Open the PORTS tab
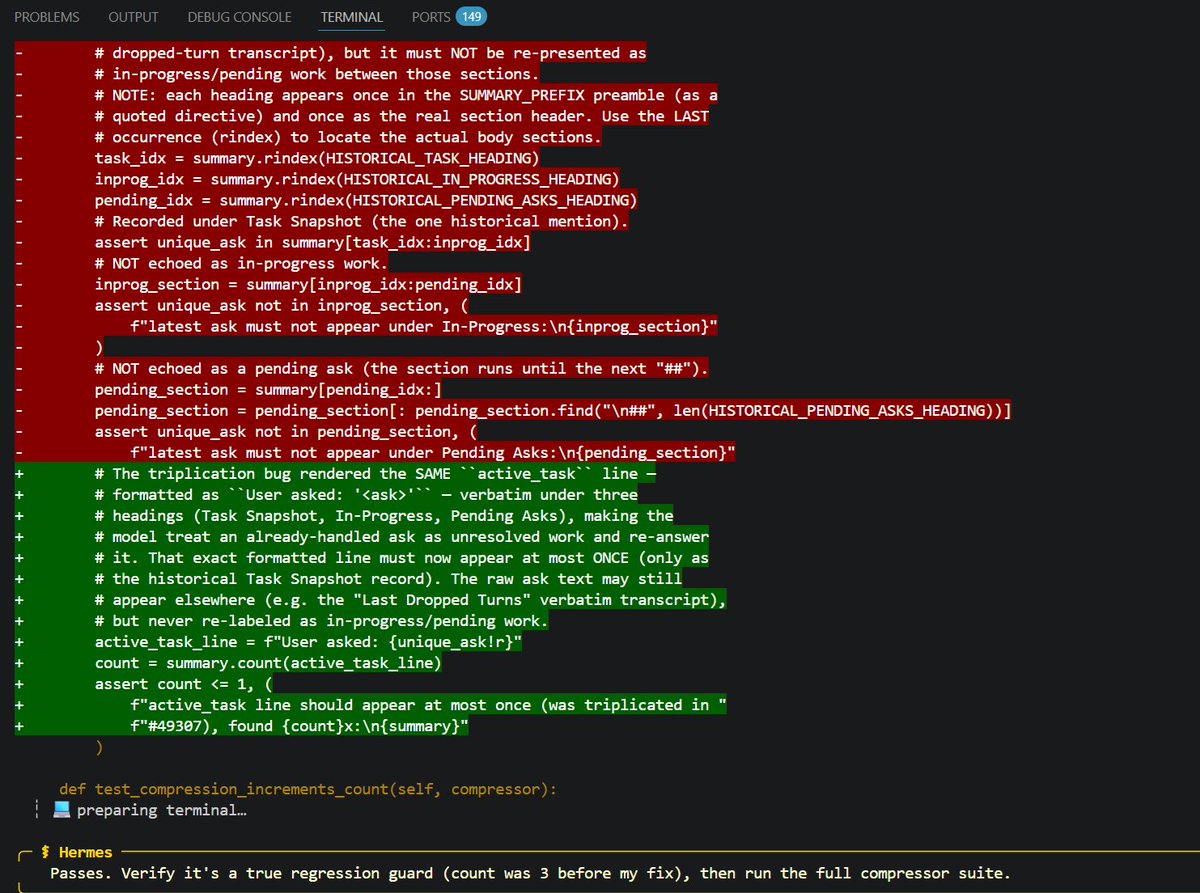 [x=430, y=17]
